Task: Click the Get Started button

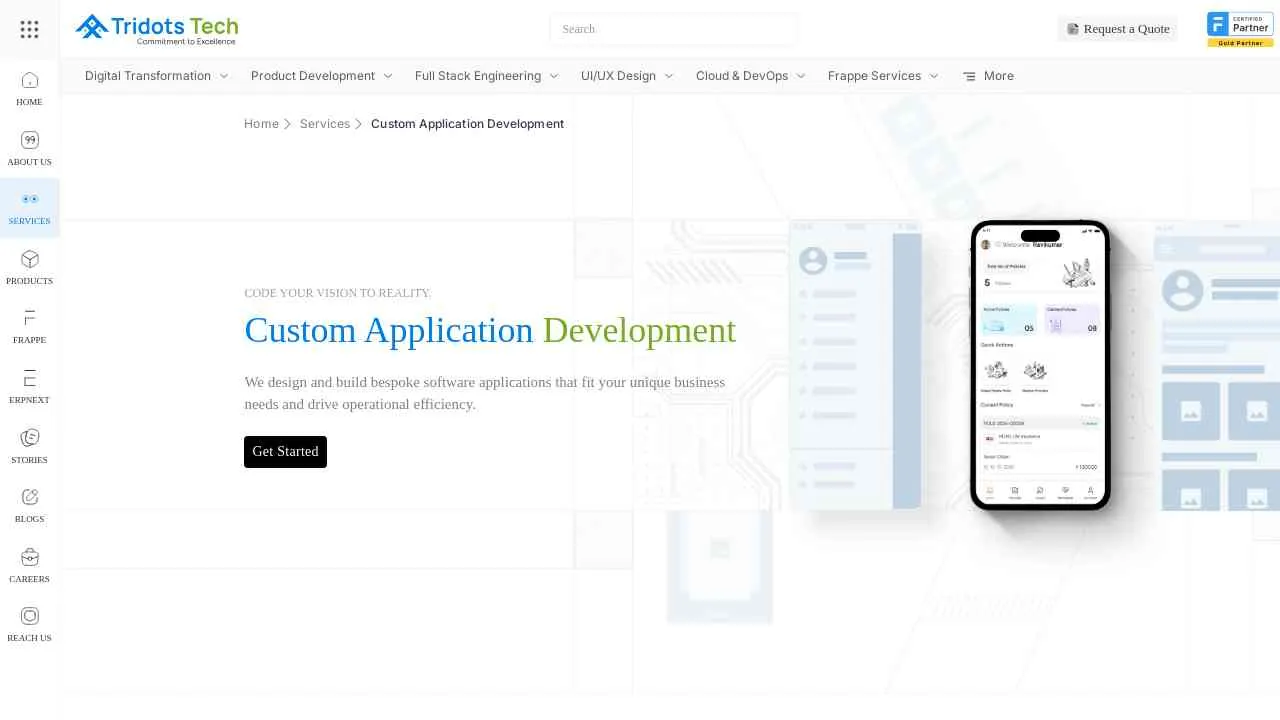Action: point(285,452)
